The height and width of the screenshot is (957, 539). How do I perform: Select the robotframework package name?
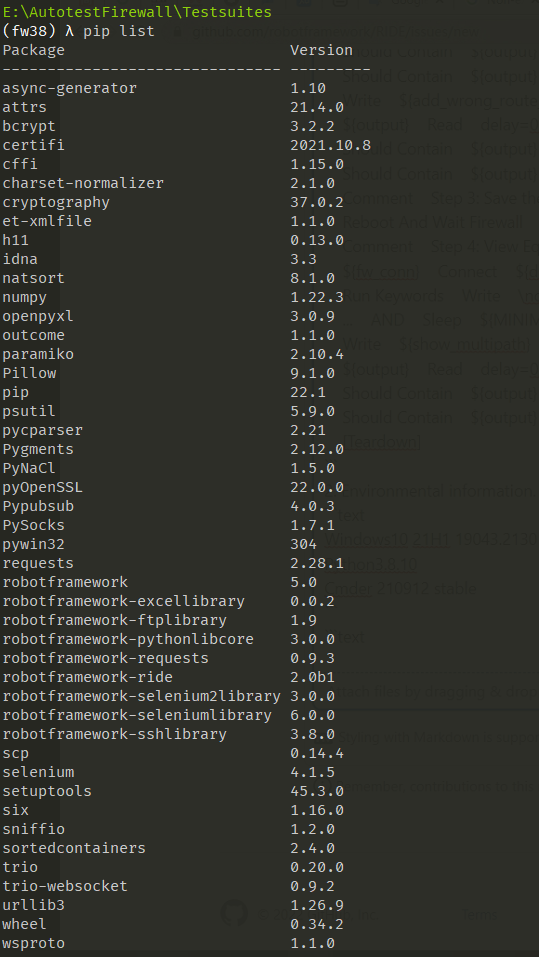pyautogui.click(x=65, y=582)
